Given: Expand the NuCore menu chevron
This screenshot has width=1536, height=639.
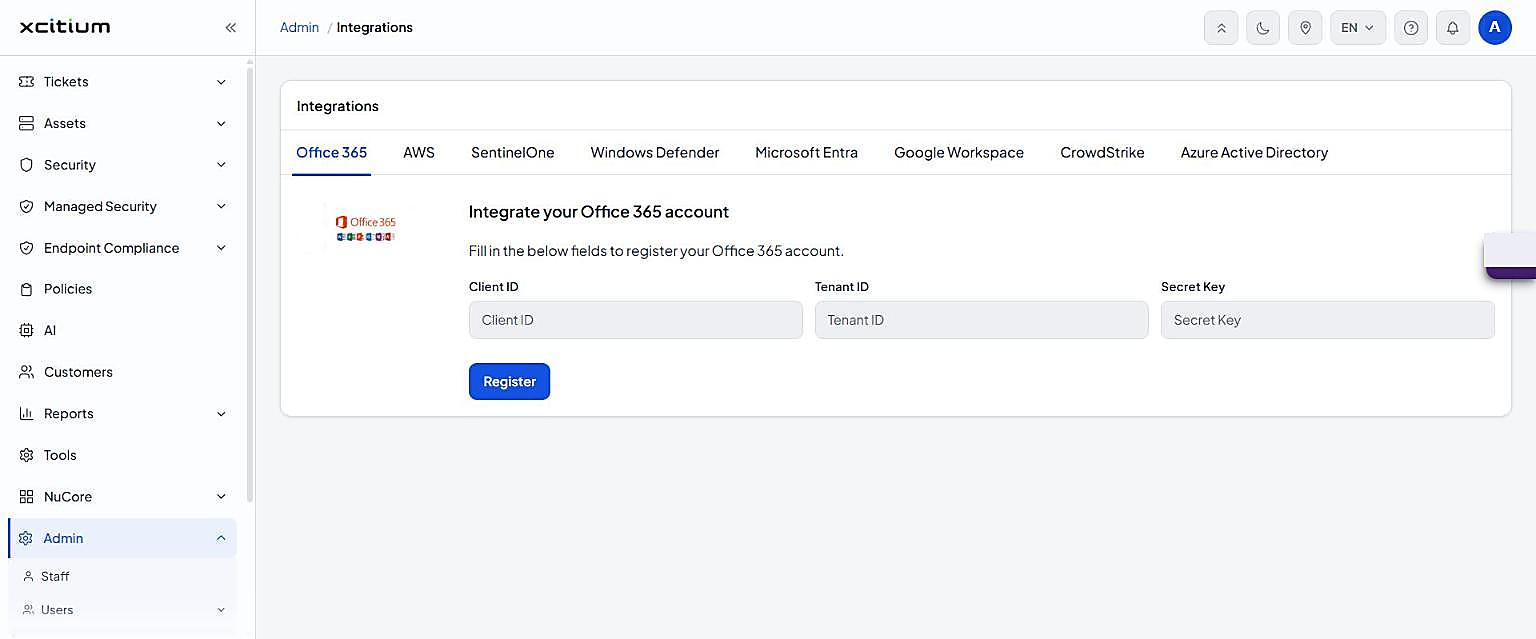Looking at the screenshot, I should (221, 496).
